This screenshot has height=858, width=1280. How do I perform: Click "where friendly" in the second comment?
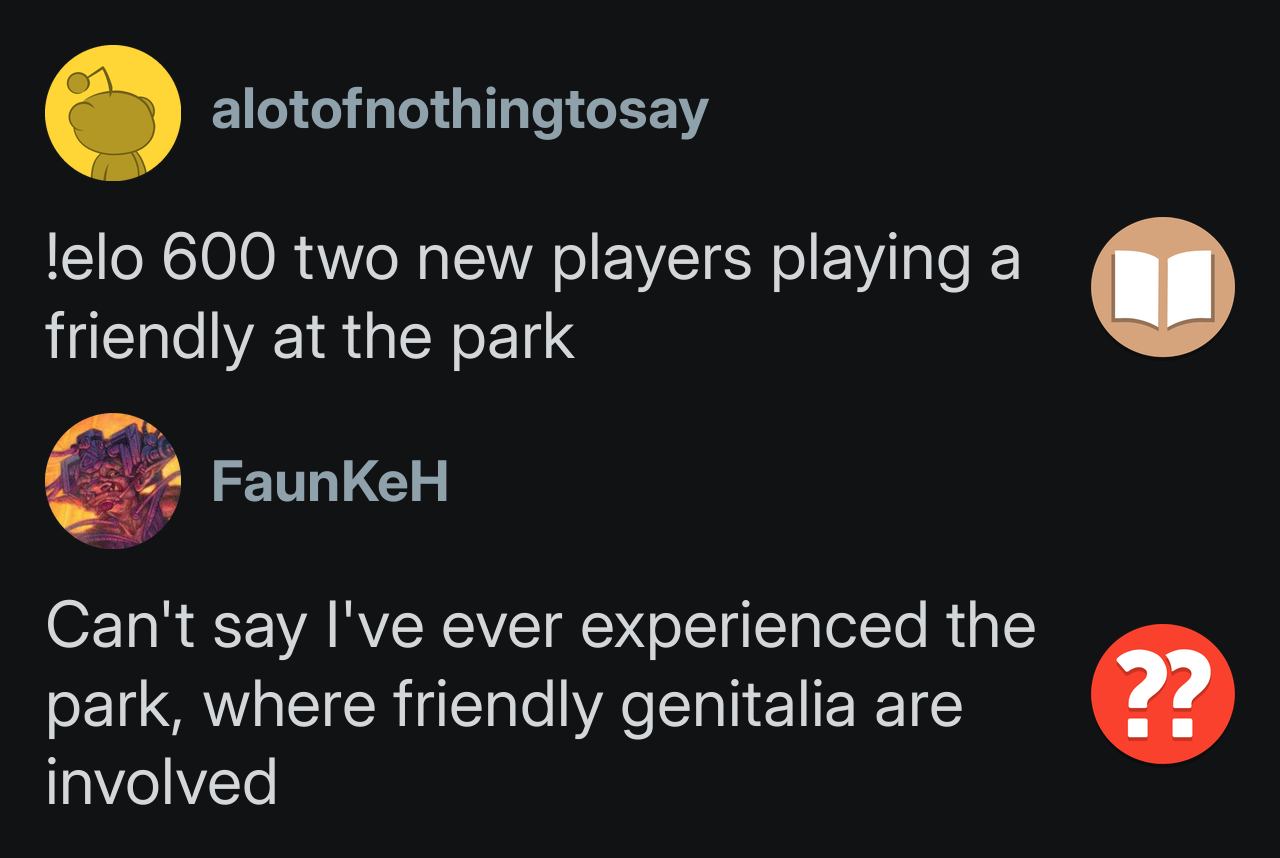pyautogui.click(x=402, y=705)
